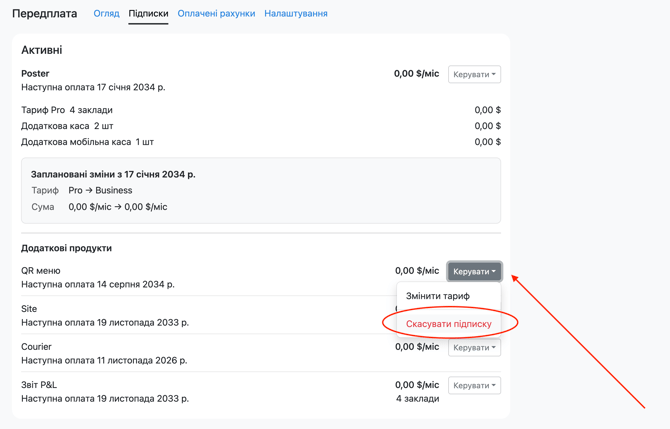This screenshot has height=429, width=670.
Task: Open the Налаштування tab
Action: pos(296,14)
